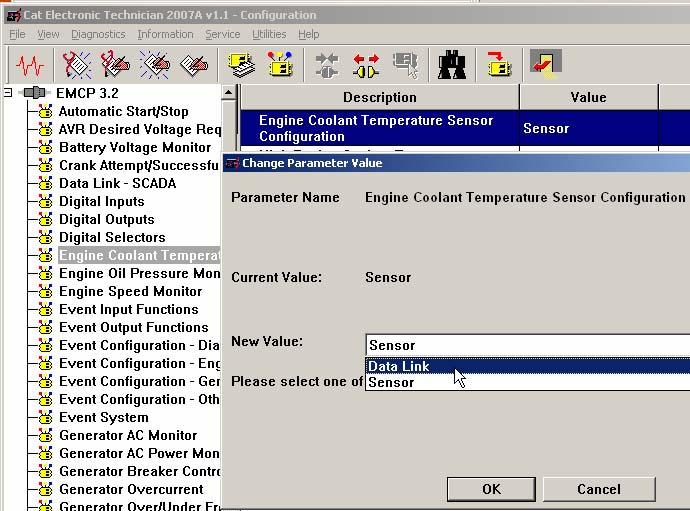Viewport: 690px width, 511px height.
Task: Click the Digital Inputs group icon
Action: 45,202
